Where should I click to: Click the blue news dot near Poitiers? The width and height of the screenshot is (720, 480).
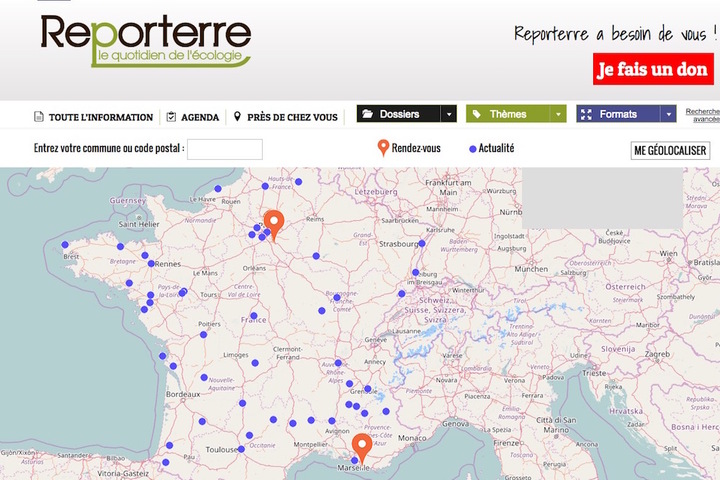[203, 334]
